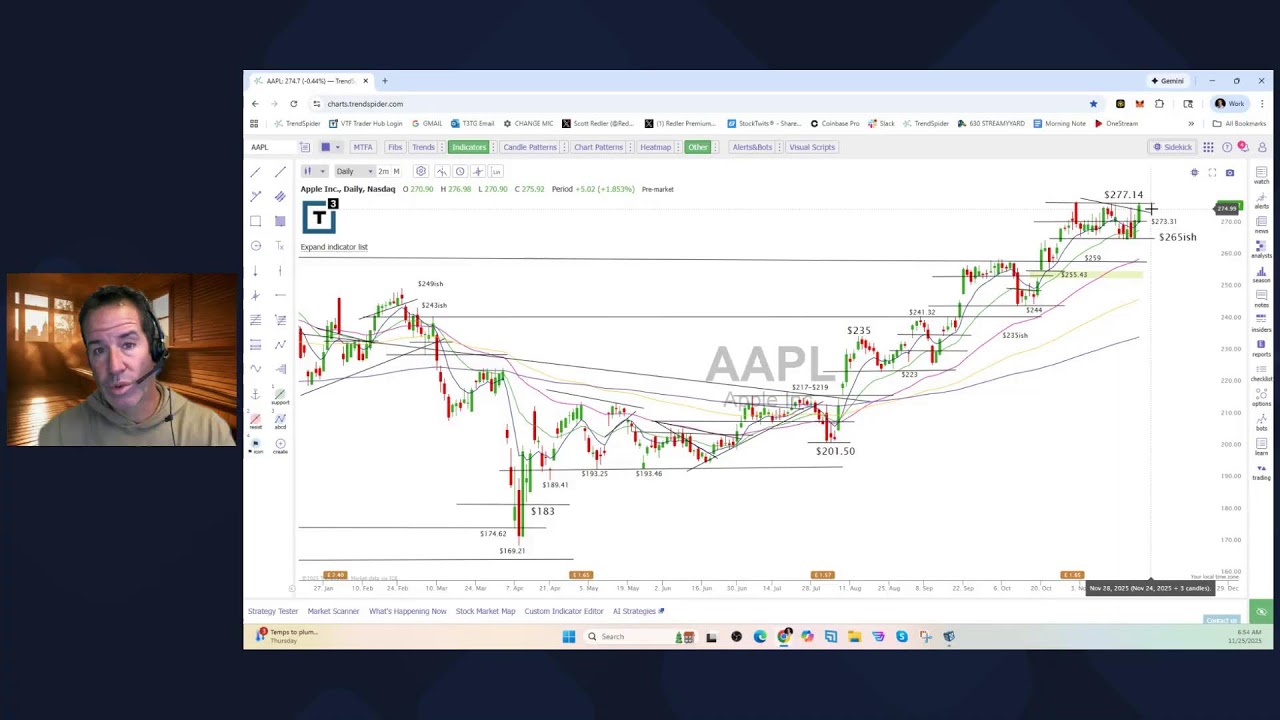Toggle the Trends button
Viewport: 1280px width, 720px height.
(423, 147)
